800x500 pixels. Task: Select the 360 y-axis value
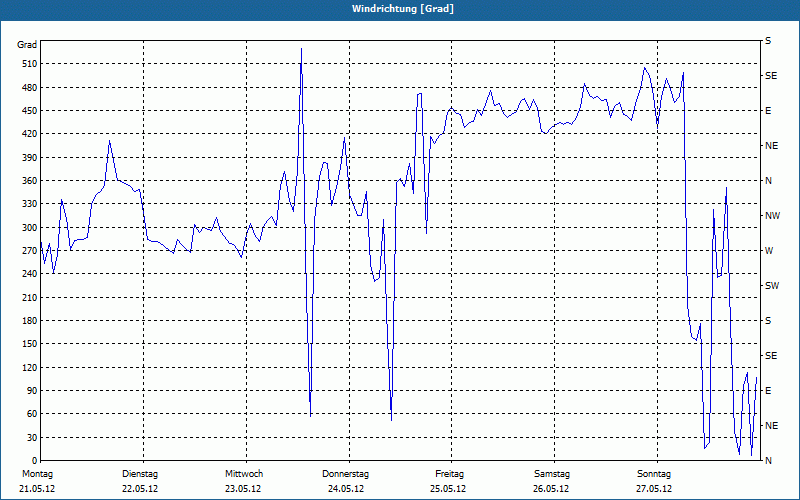(x=30, y=181)
